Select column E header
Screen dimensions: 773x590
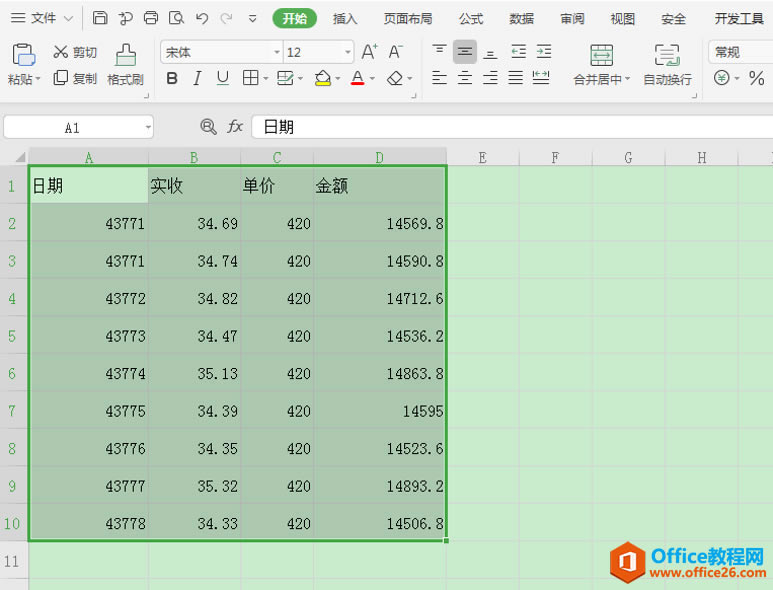483,158
